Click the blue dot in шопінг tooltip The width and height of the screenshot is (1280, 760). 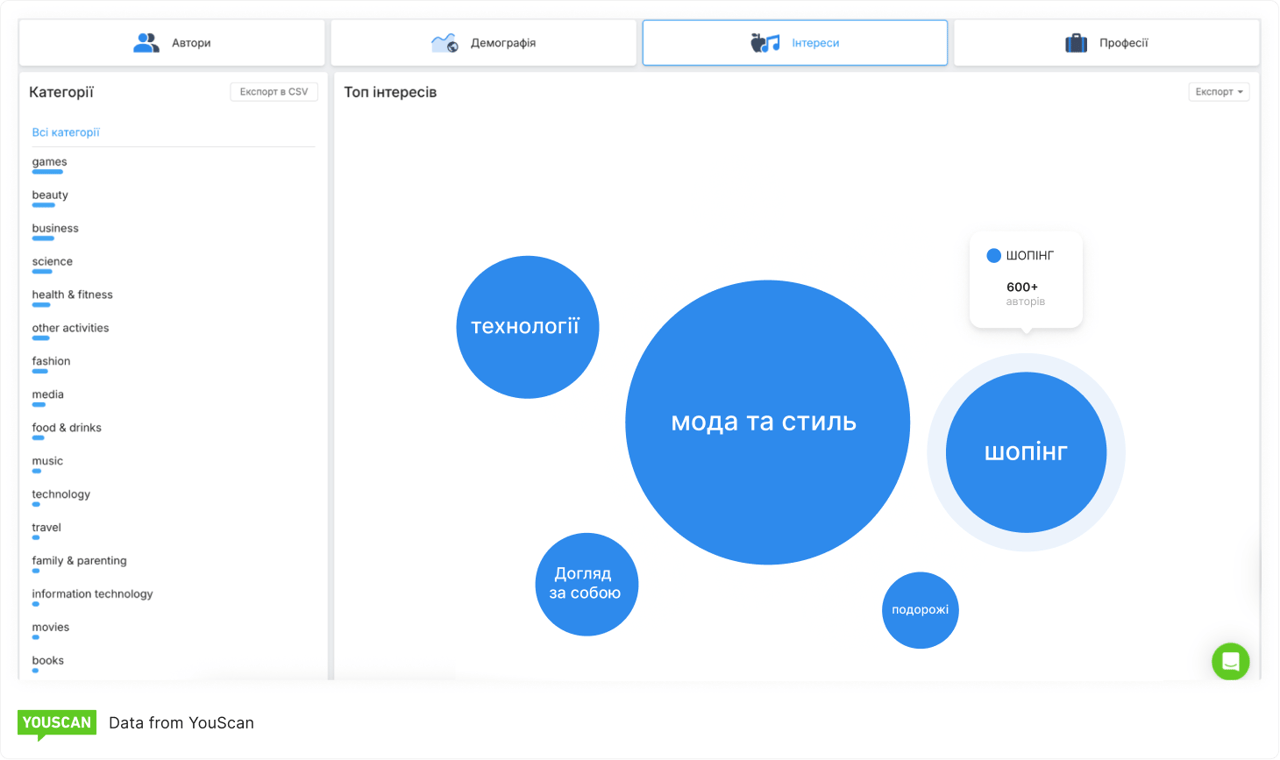993,256
